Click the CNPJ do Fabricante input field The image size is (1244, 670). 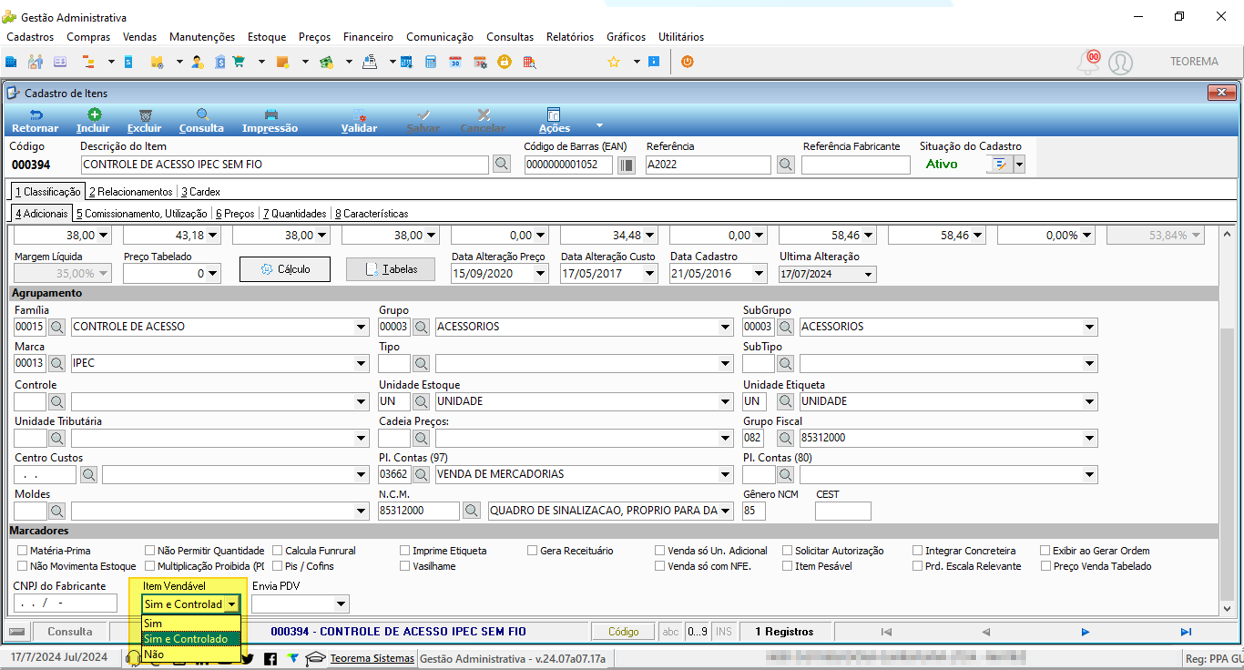pos(65,603)
